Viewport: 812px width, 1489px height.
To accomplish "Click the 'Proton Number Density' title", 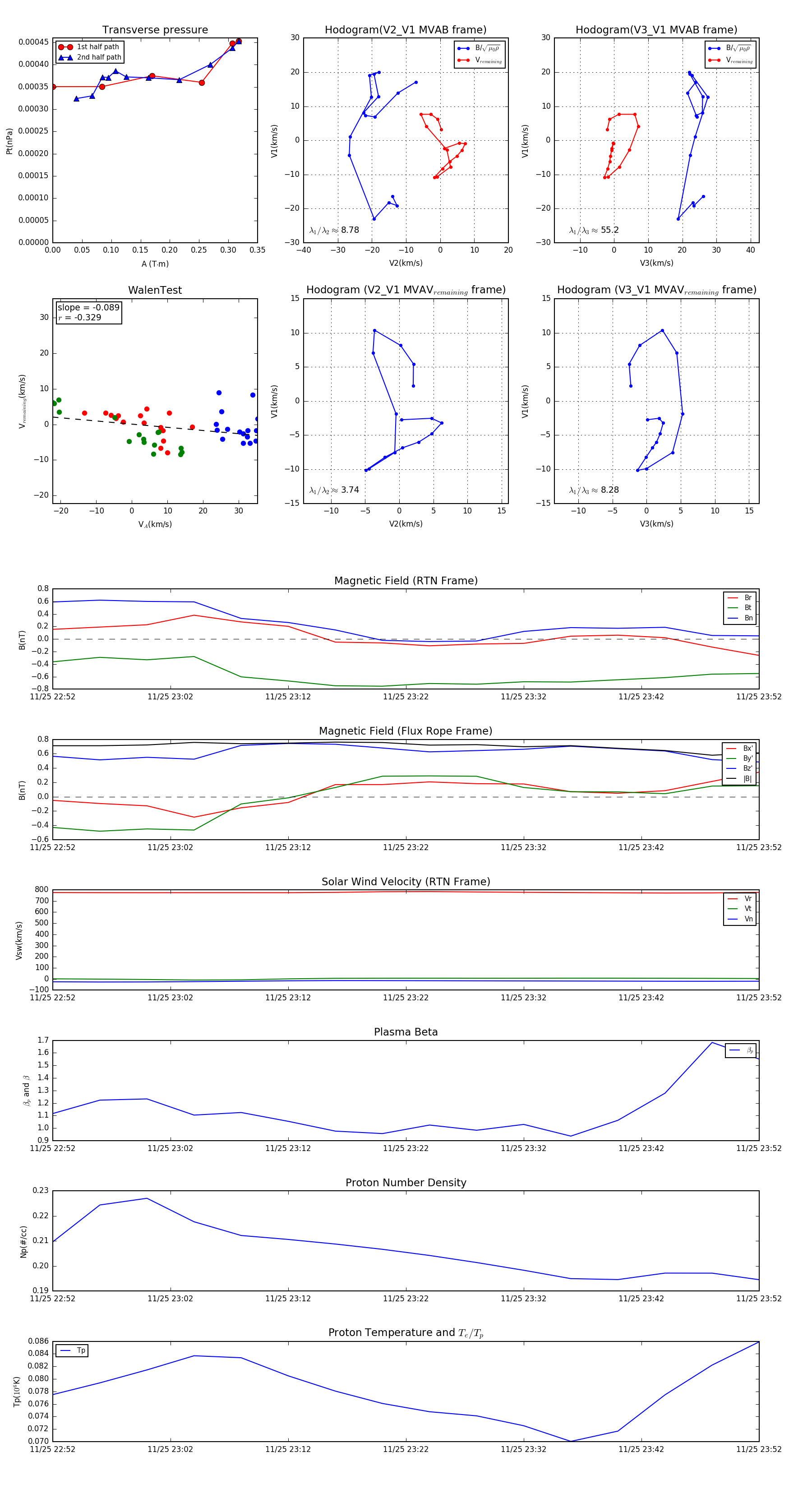I will (x=406, y=1183).
